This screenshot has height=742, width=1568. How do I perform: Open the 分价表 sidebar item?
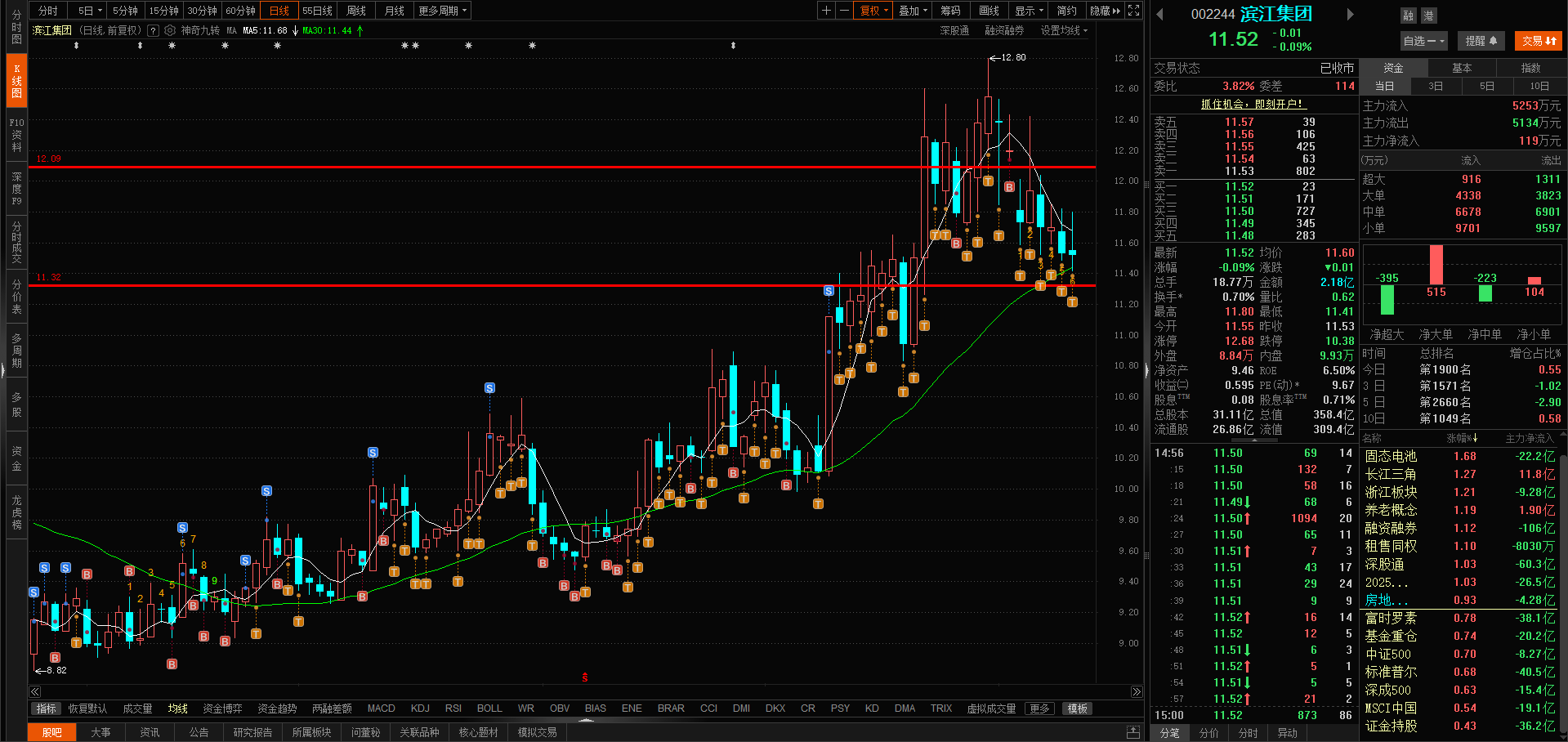[16, 297]
